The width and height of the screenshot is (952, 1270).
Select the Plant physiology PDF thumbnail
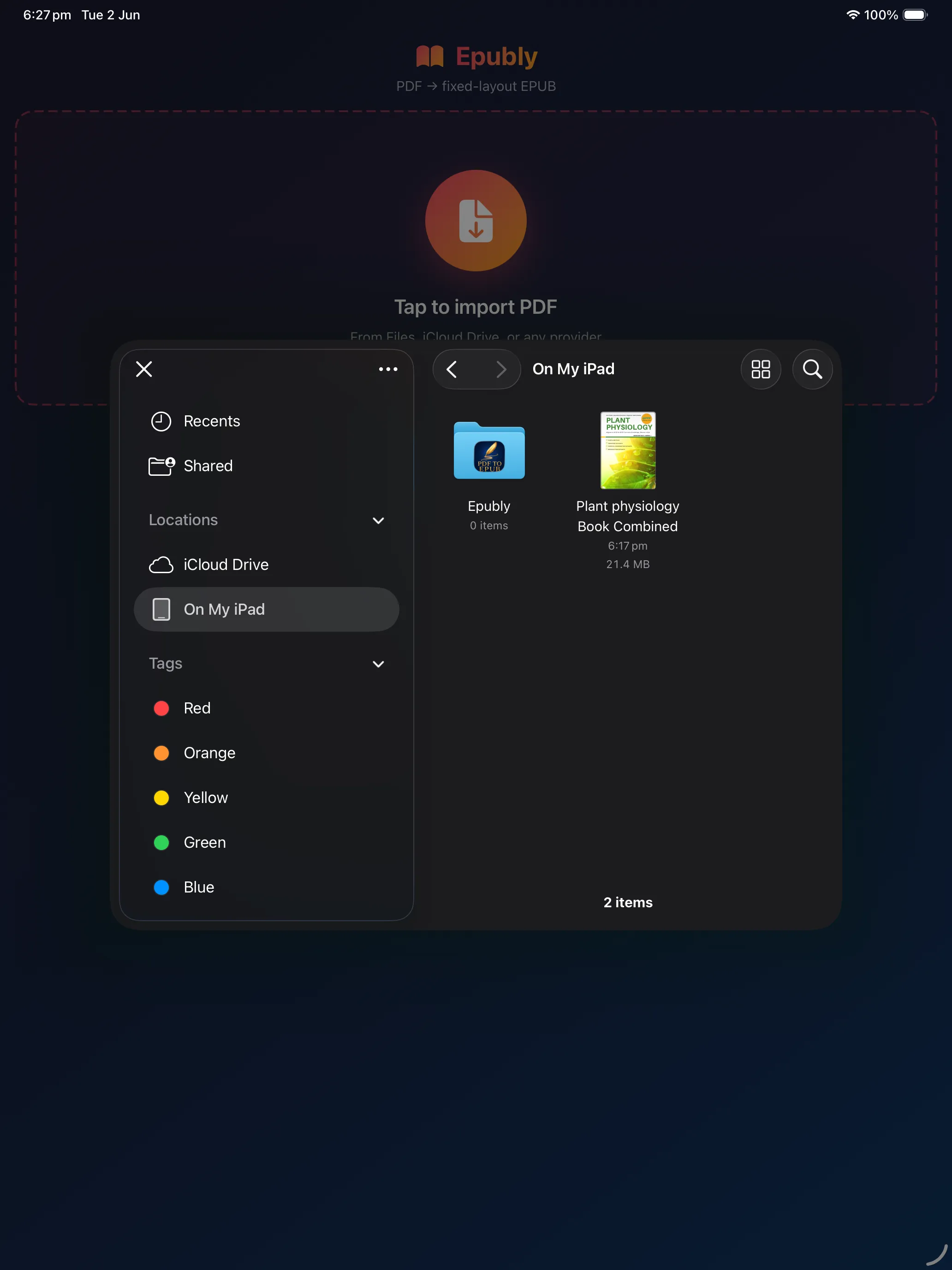click(x=628, y=450)
